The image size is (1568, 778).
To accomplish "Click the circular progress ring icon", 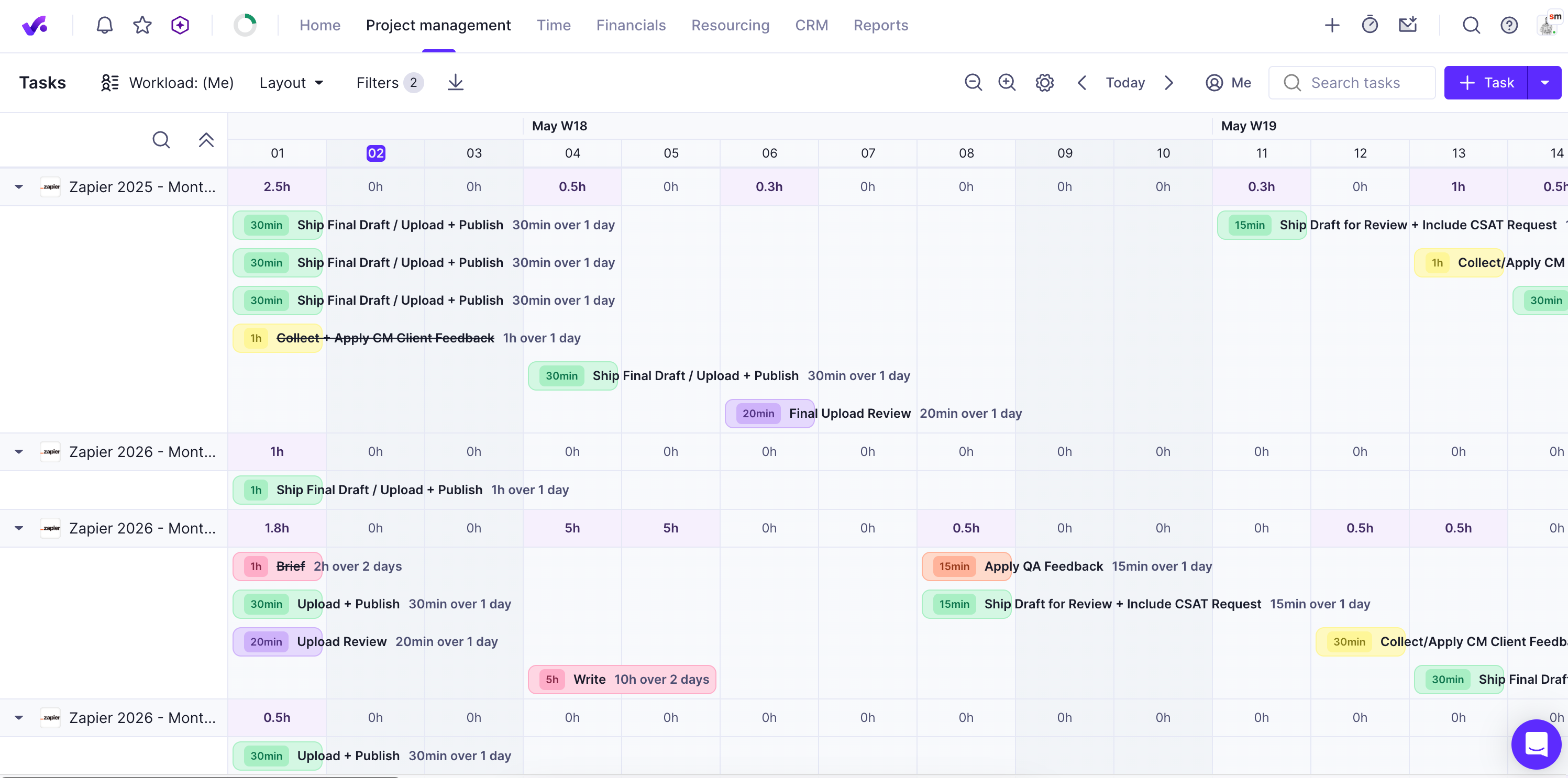I will [245, 25].
